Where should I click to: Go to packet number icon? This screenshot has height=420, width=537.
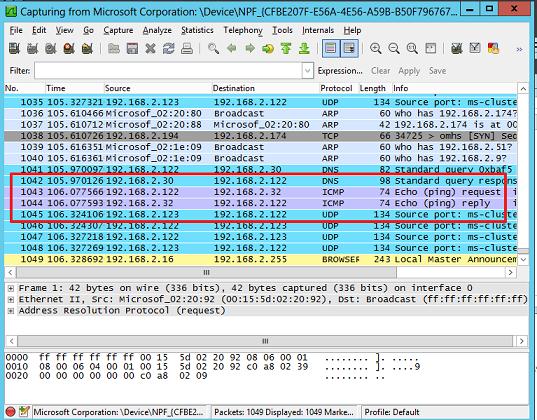268,49
